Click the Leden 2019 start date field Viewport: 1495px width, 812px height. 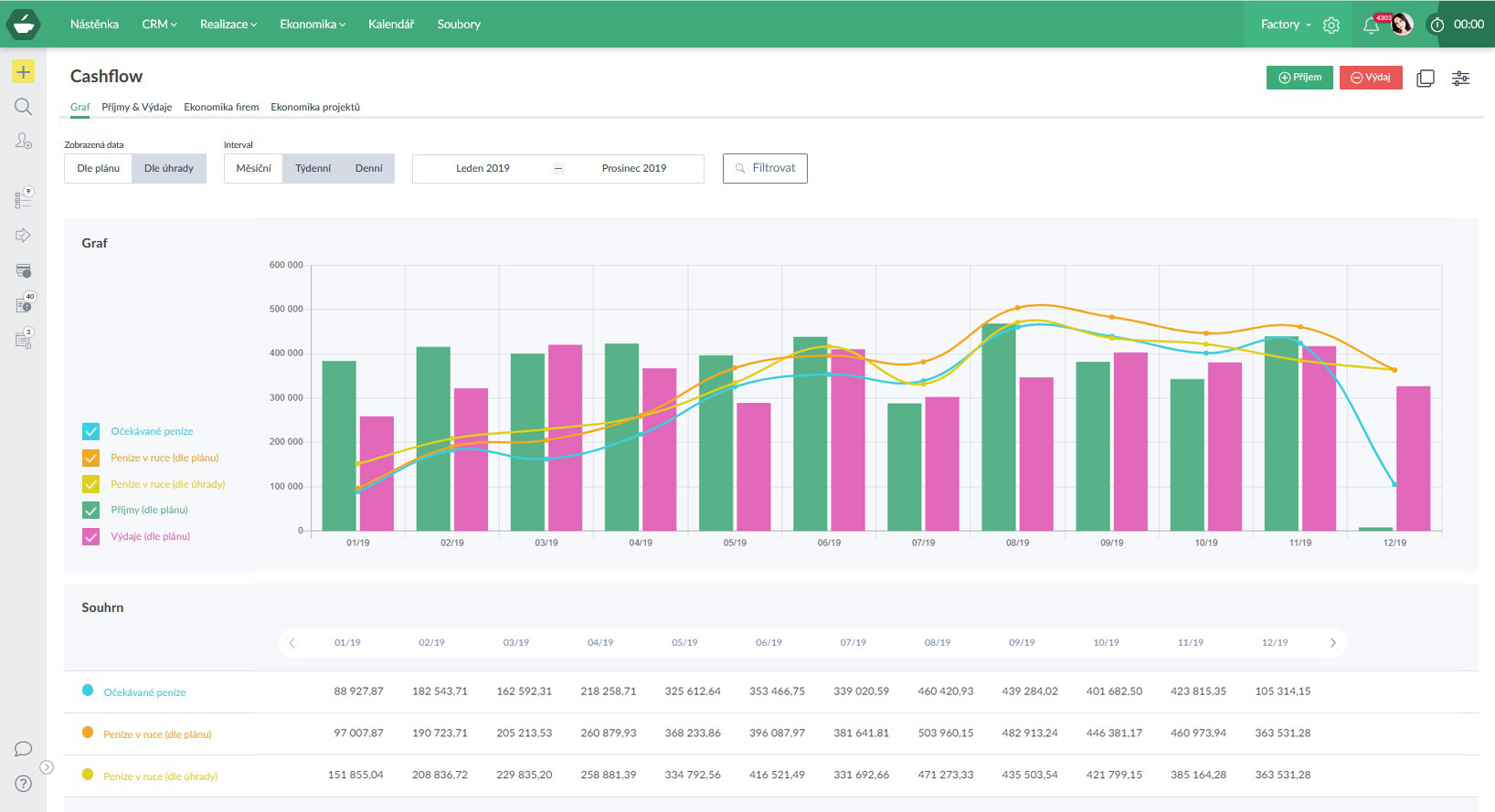pos(482,168)
